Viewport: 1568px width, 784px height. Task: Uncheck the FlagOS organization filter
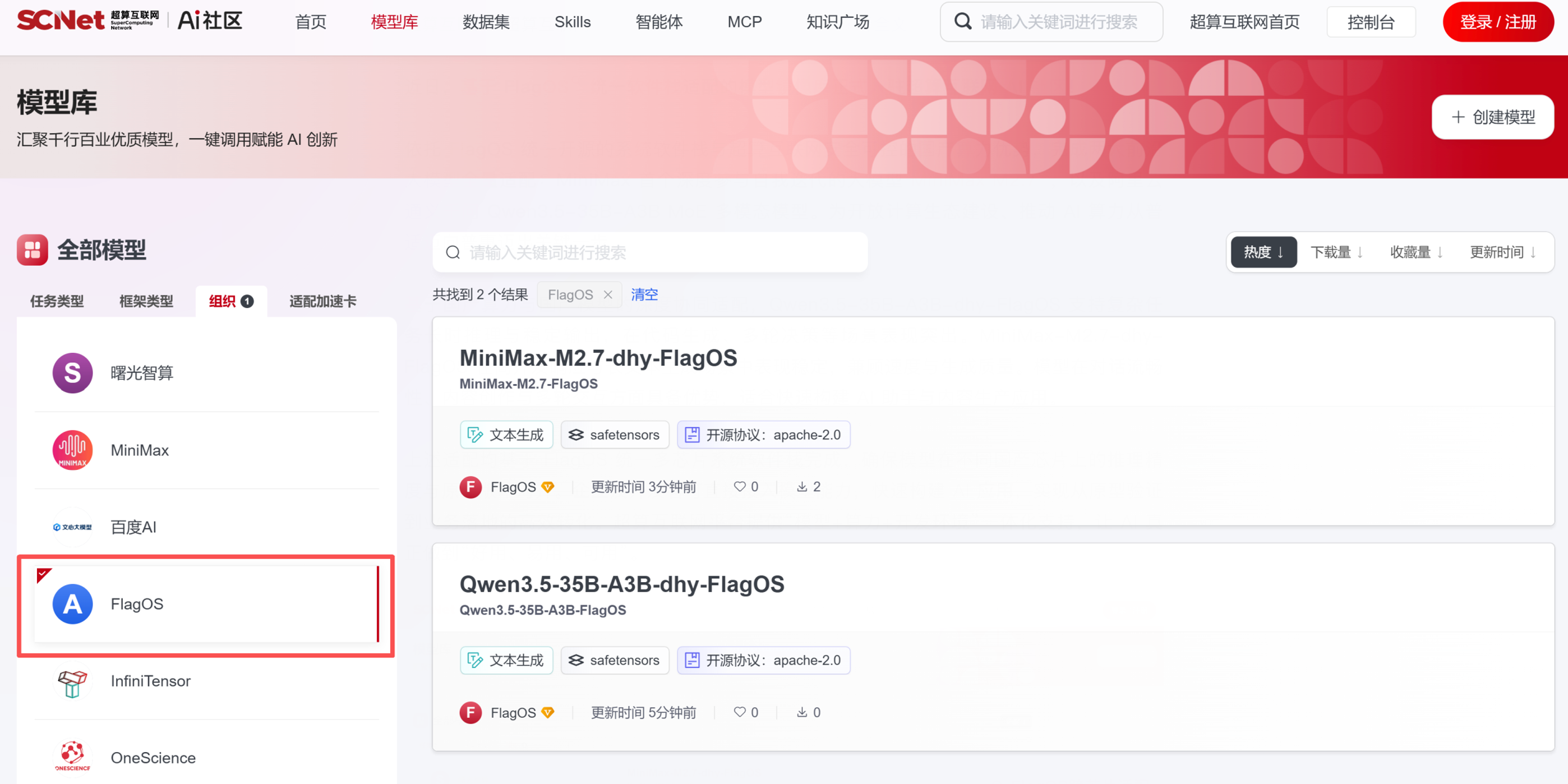click(x=206, y=604)
